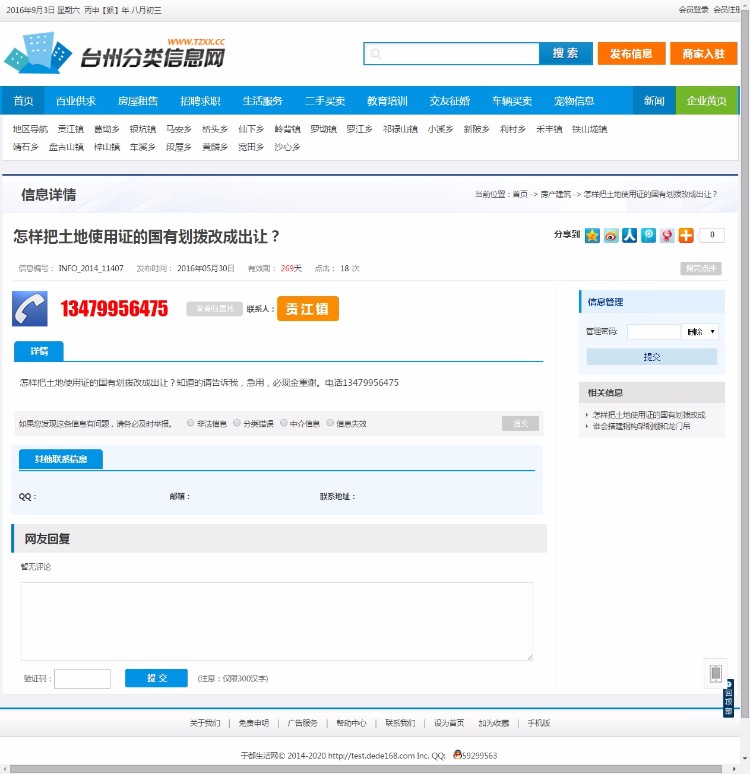The width and height of the screenshot is (750, 774).
Task: Open the orange plus more-share icon
Action: (x=686, y=235)
